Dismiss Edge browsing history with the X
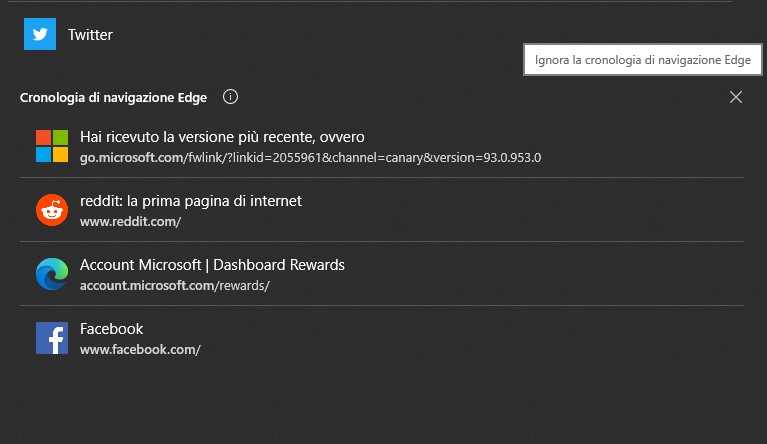Viewport: 767px width, 444px height. (x=736, y=97)
